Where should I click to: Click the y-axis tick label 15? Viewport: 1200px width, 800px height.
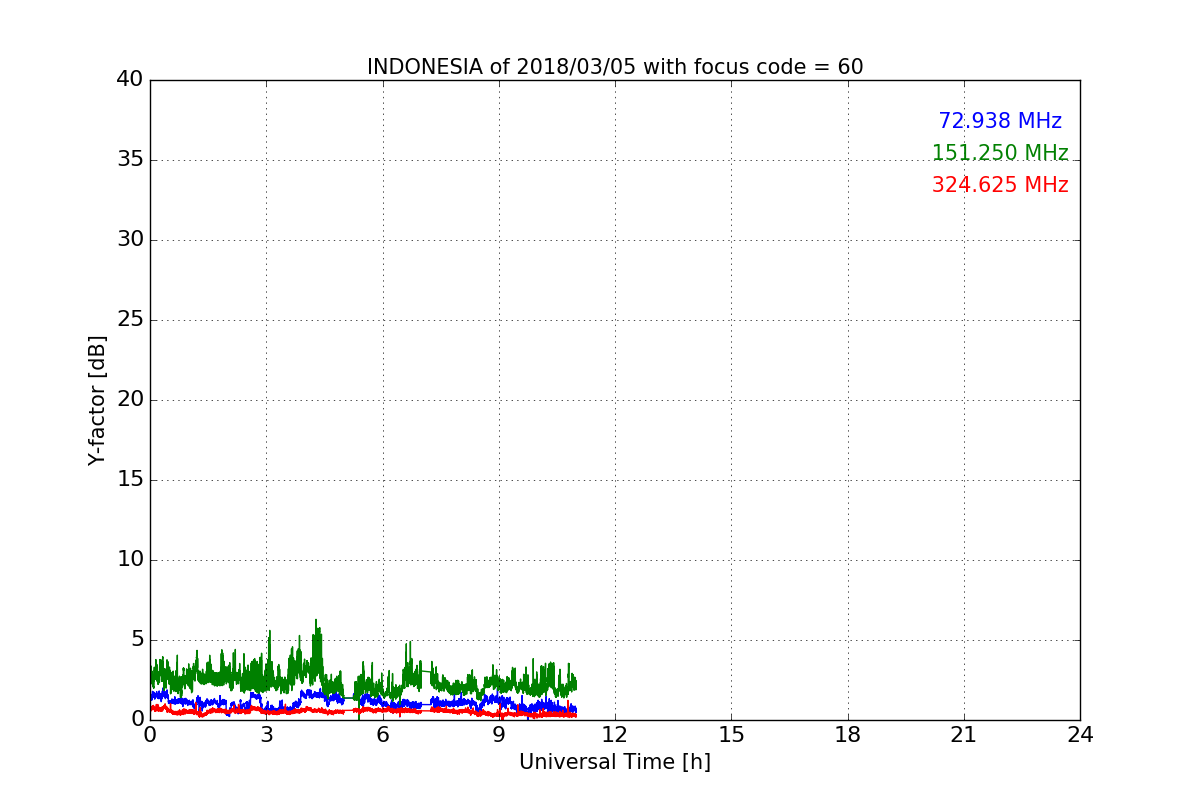pos(130,480)
